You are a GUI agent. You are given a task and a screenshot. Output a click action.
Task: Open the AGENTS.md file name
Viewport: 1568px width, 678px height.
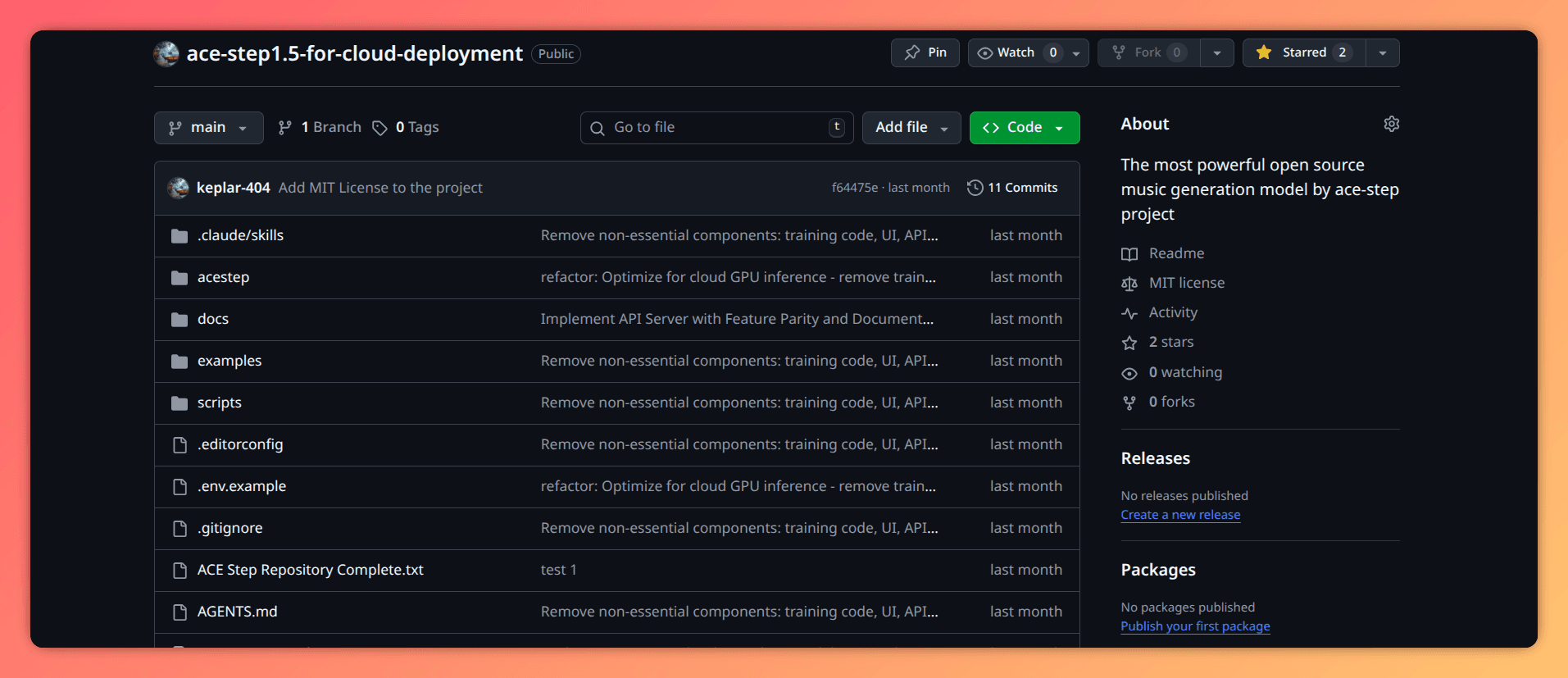(x=237, y=612)
